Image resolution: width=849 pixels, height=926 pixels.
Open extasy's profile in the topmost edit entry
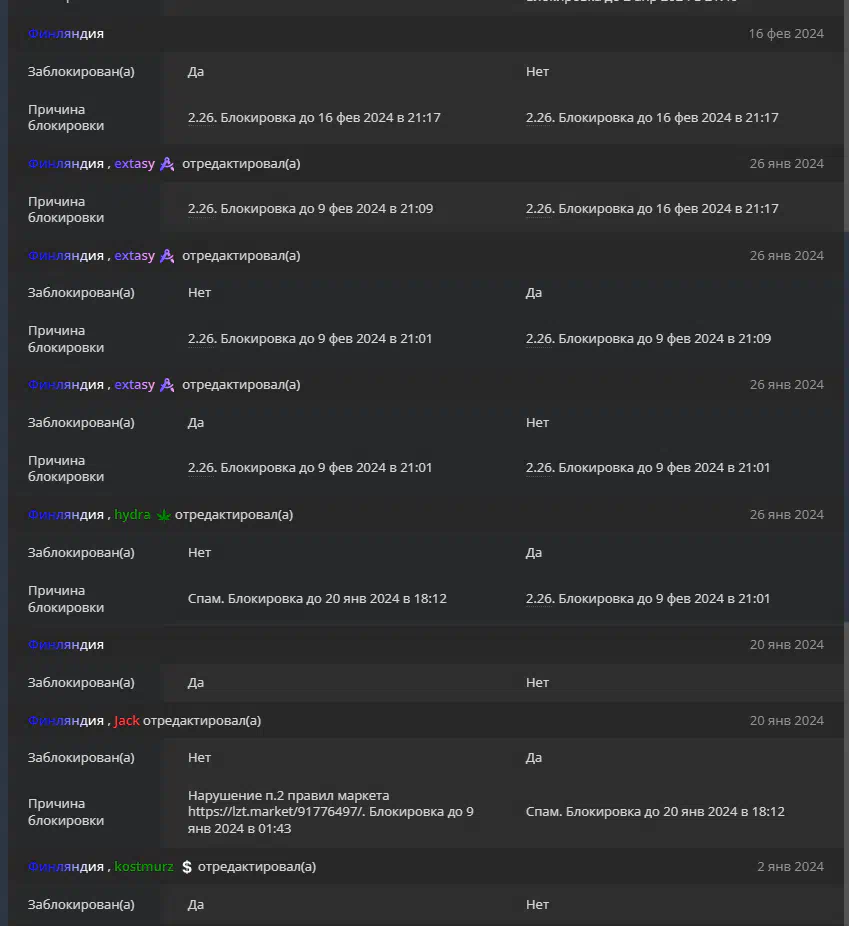click(134, 164)
